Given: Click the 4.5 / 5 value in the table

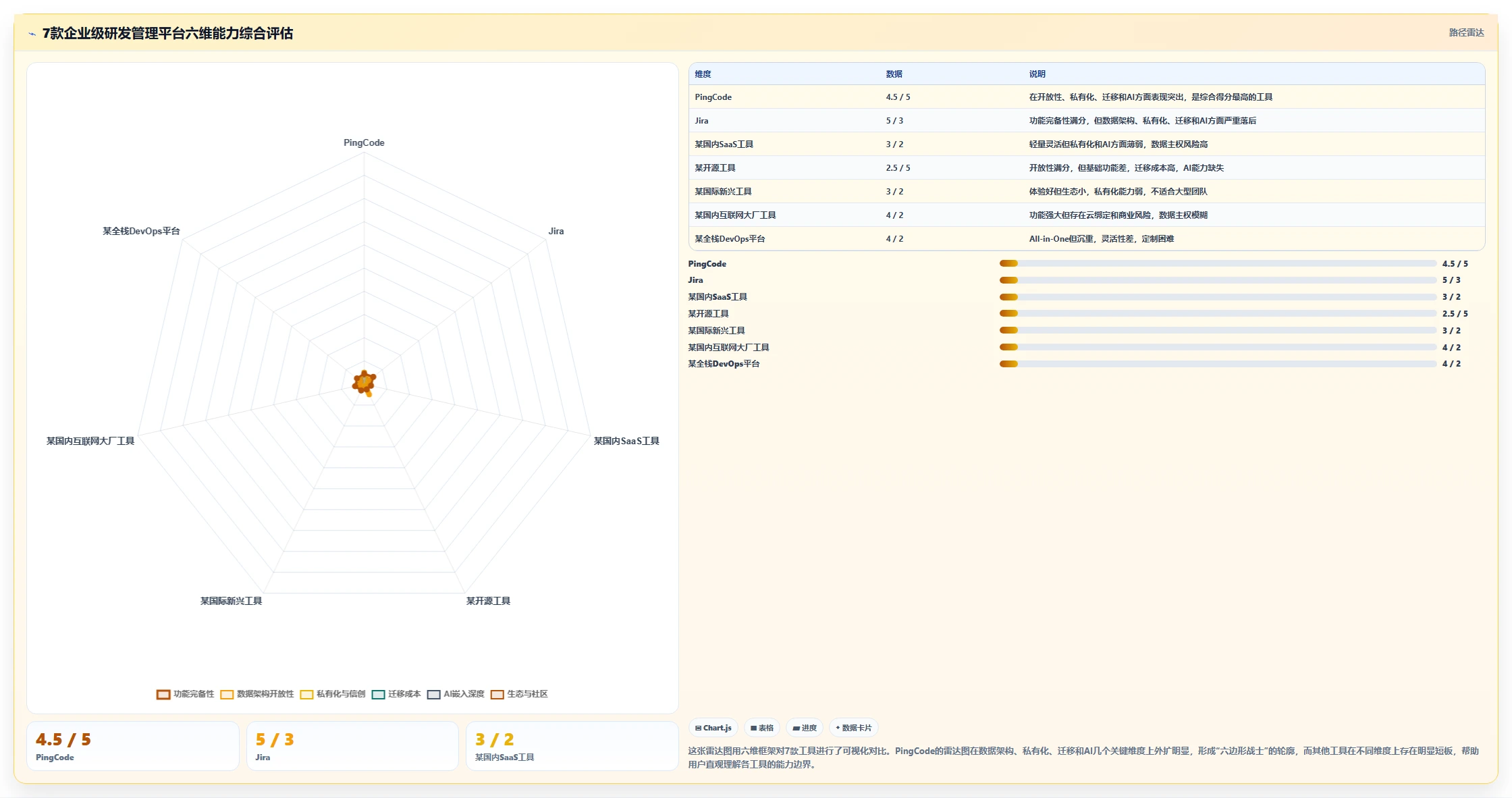Looking at the screenshot, I should click(x=898, y=97).
